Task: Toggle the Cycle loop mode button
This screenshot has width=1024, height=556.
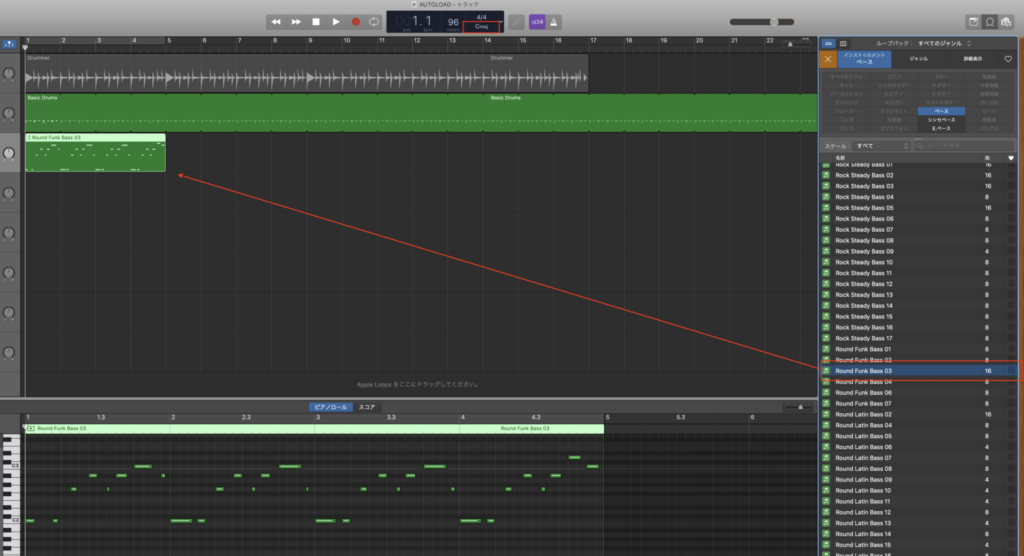Action: (374, 21)
